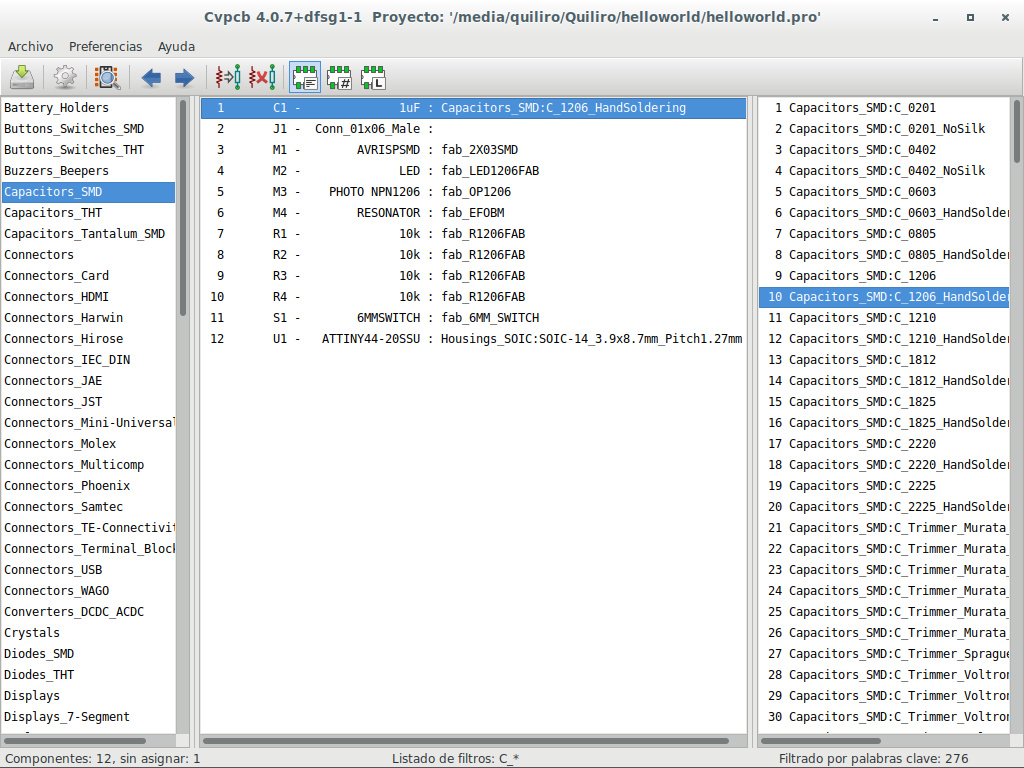Select component row C1 1uF
Viewport: 1024px width, 768px height.
point(473,108)
